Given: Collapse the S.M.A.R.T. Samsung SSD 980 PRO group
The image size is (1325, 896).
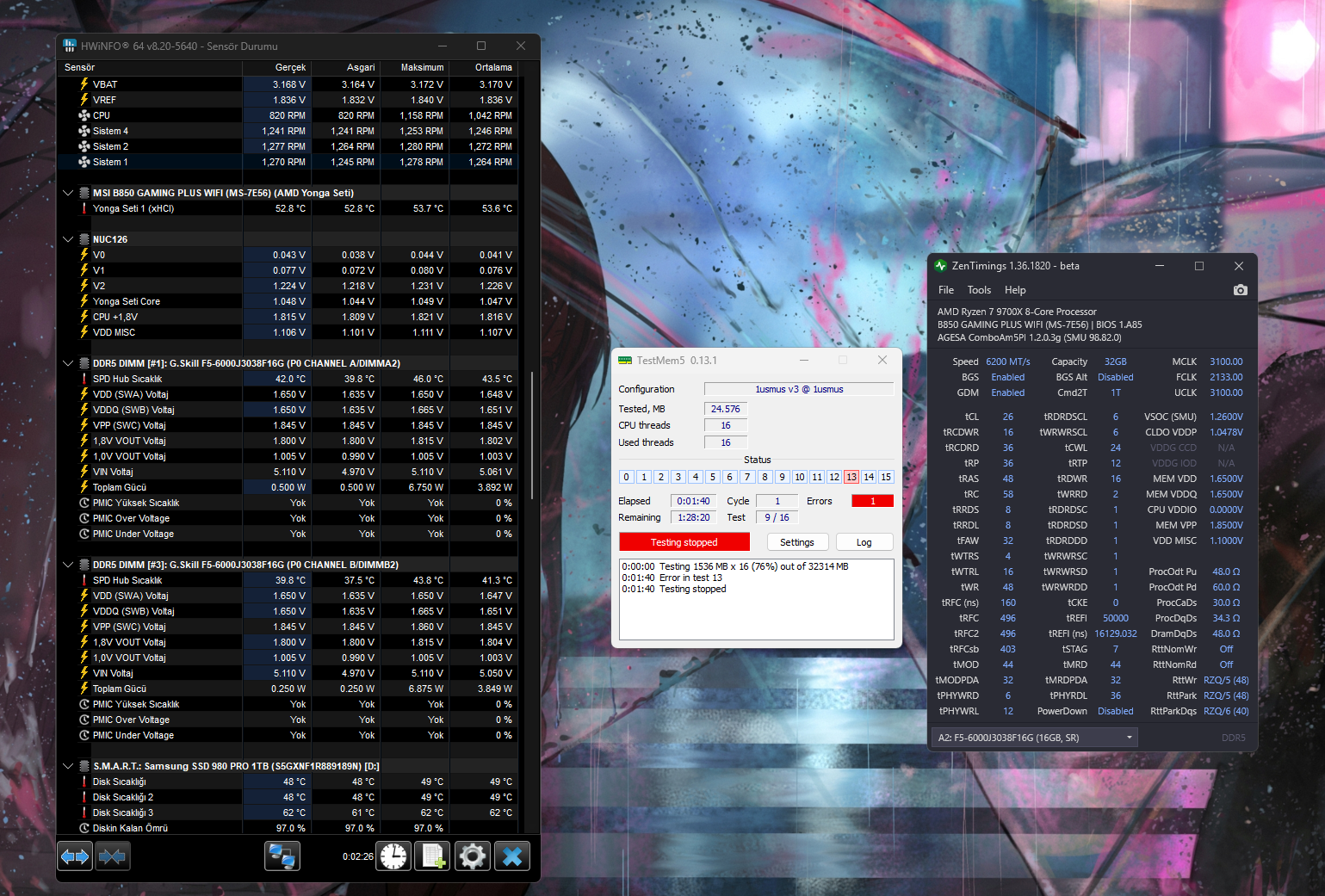Looking at the screenshot, I should (68, 766).
